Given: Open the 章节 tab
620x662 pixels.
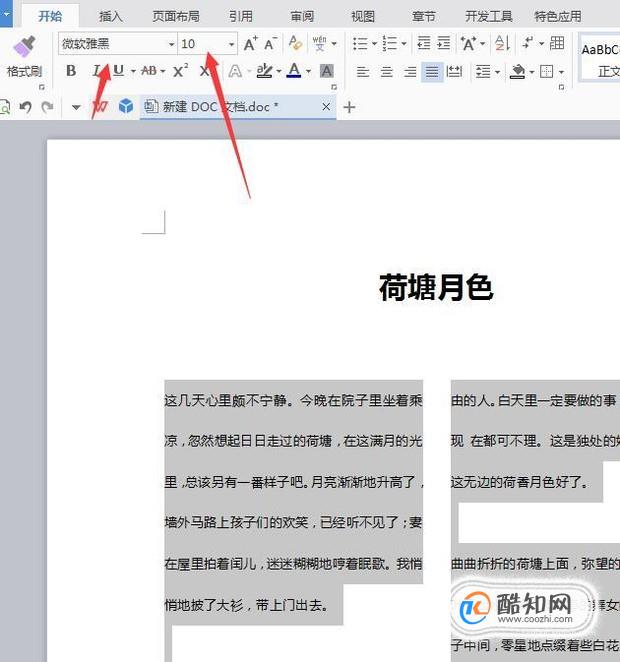Looking at the screenshot, I should (424, 16).
